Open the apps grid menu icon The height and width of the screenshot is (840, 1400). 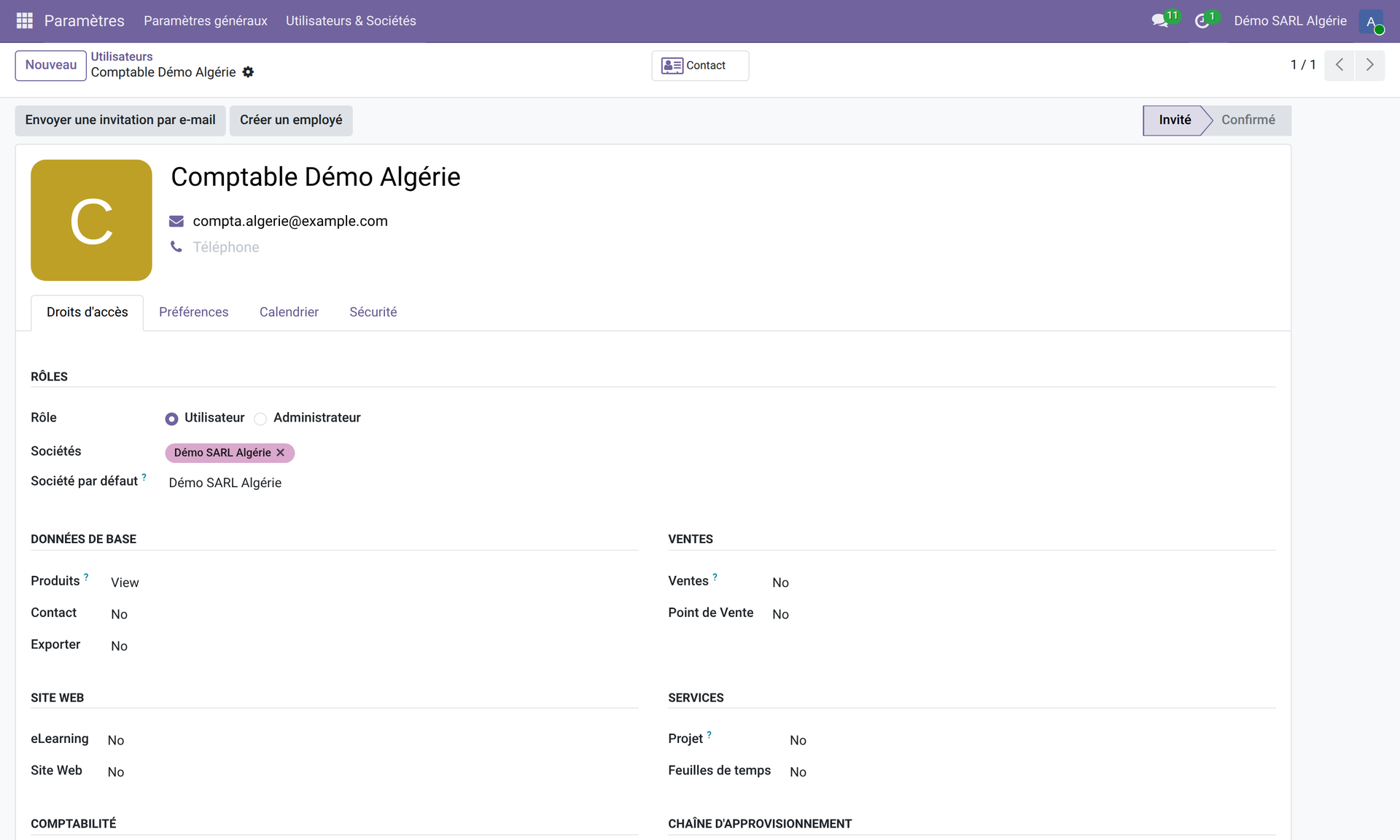(x=24, y=20)
